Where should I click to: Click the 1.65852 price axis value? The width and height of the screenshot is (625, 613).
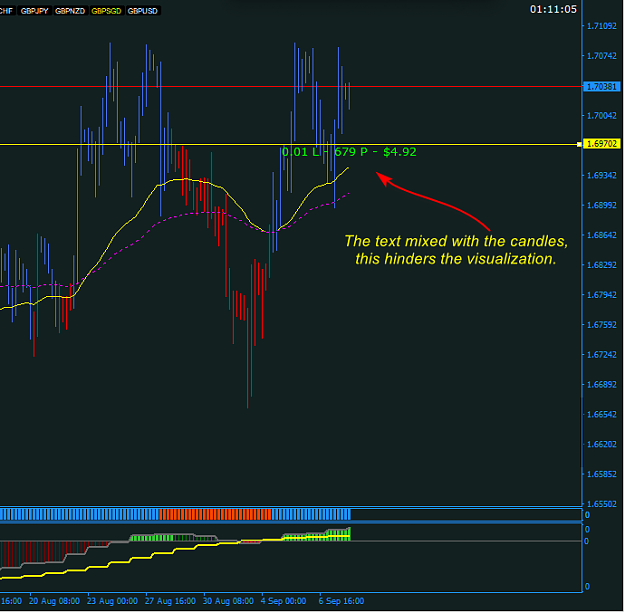pos(601,475)
